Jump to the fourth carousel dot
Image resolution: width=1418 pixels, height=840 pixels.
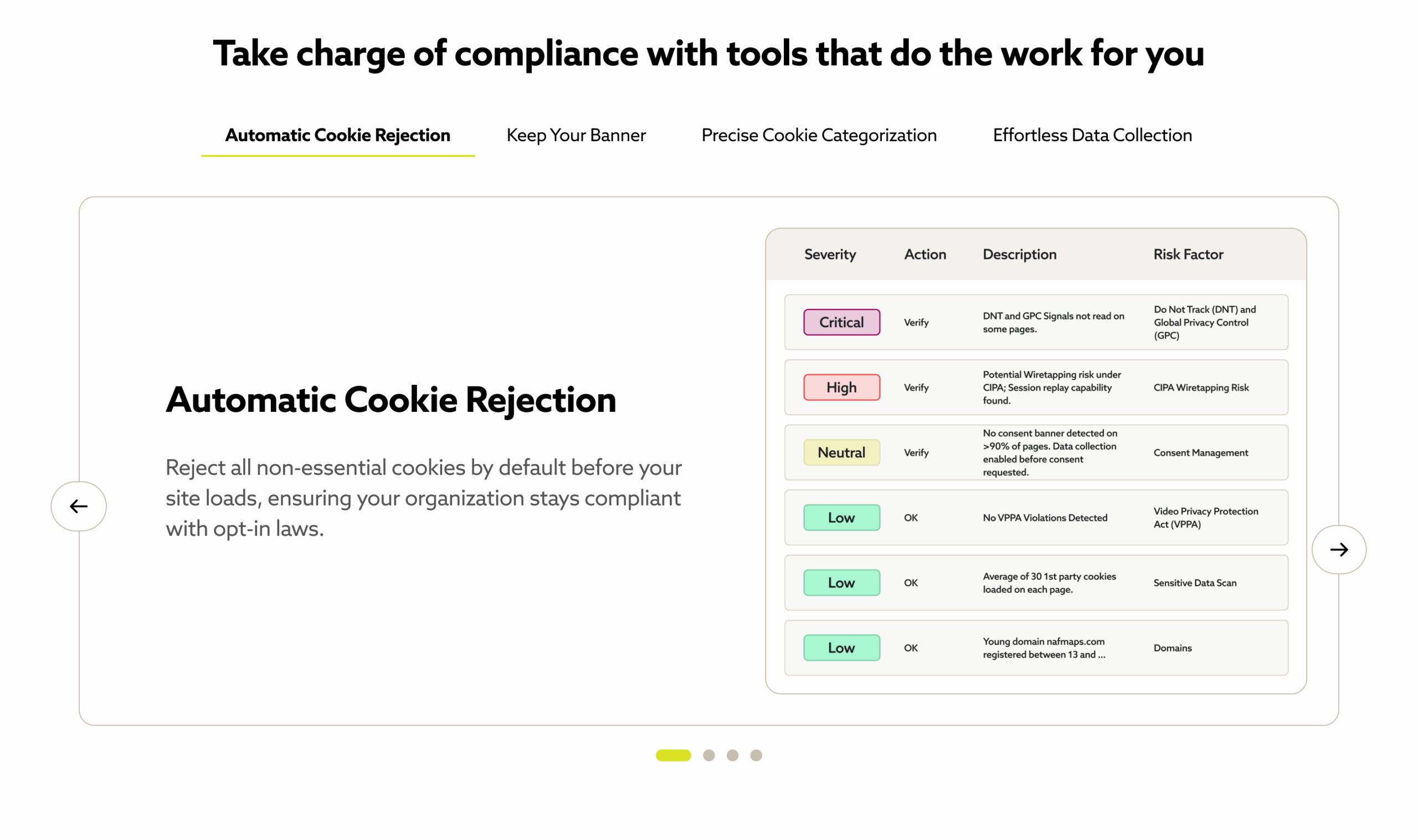pos(756,755)
